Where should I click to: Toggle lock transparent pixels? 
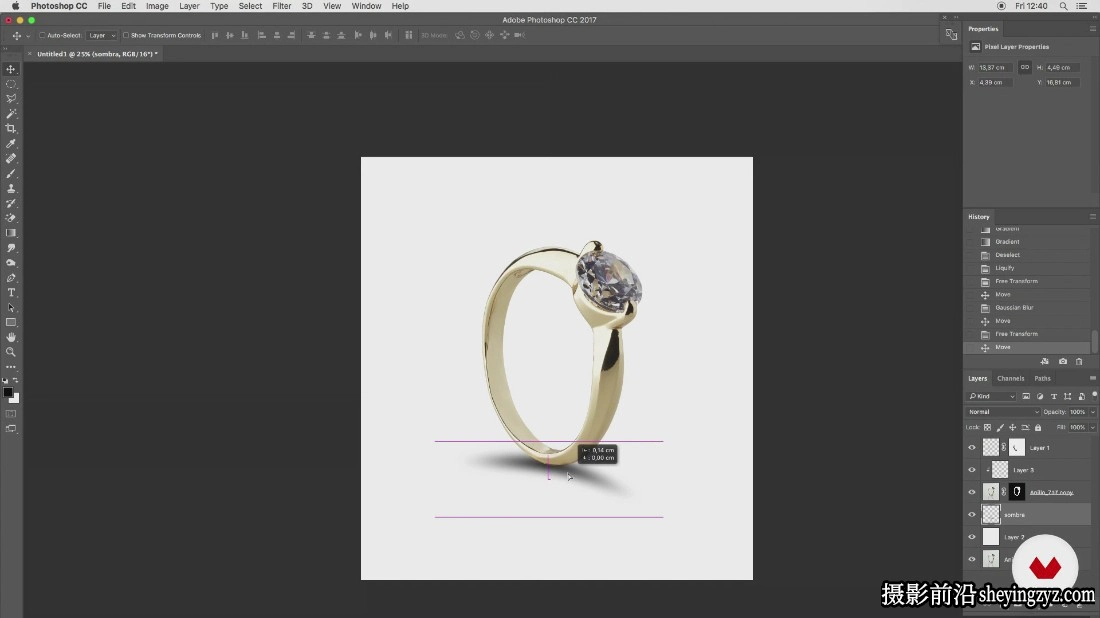tap(987, 427)
